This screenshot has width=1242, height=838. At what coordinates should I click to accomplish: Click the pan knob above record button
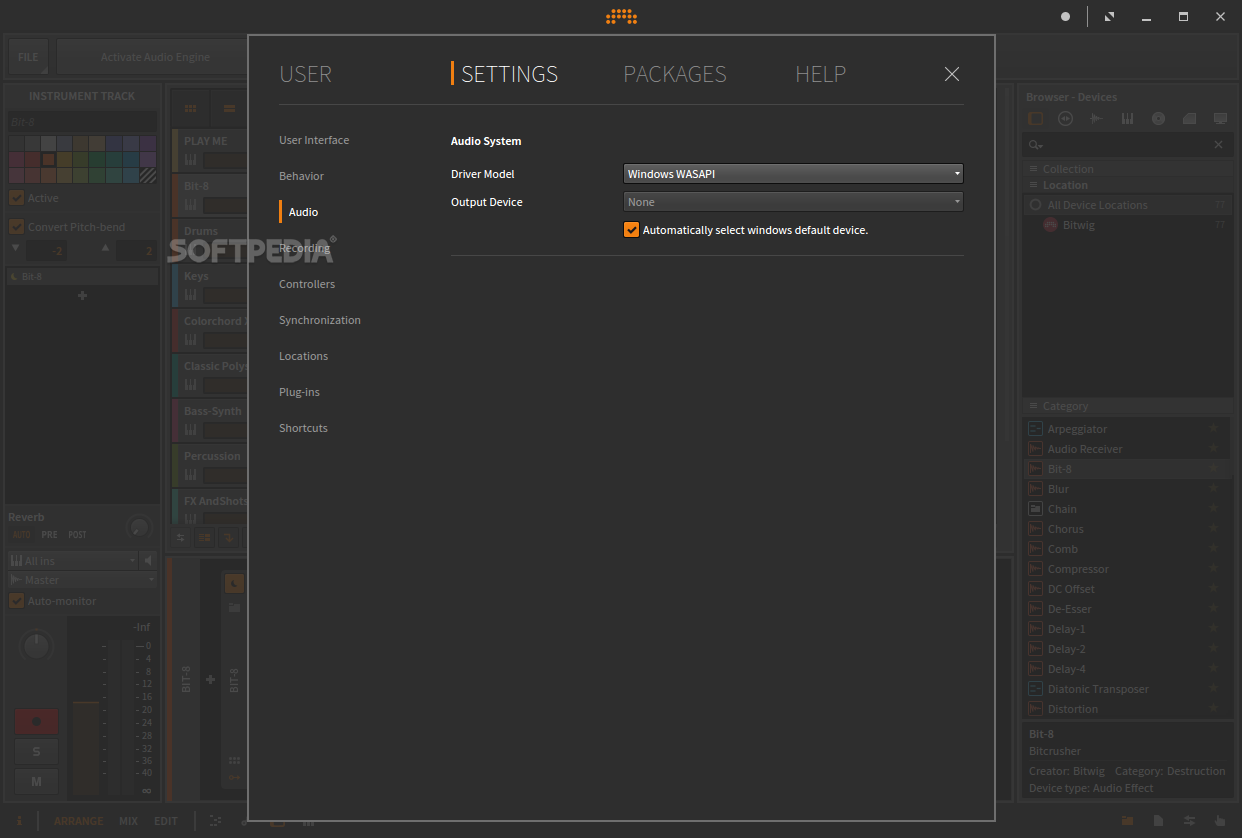[36, 646]
